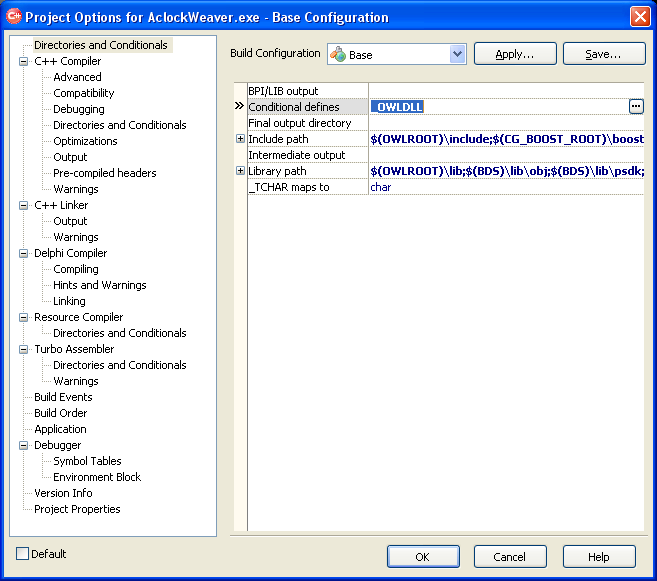
Task: Open the Build Configuration dropdown arrow
Action: click(x=458, y=54)
